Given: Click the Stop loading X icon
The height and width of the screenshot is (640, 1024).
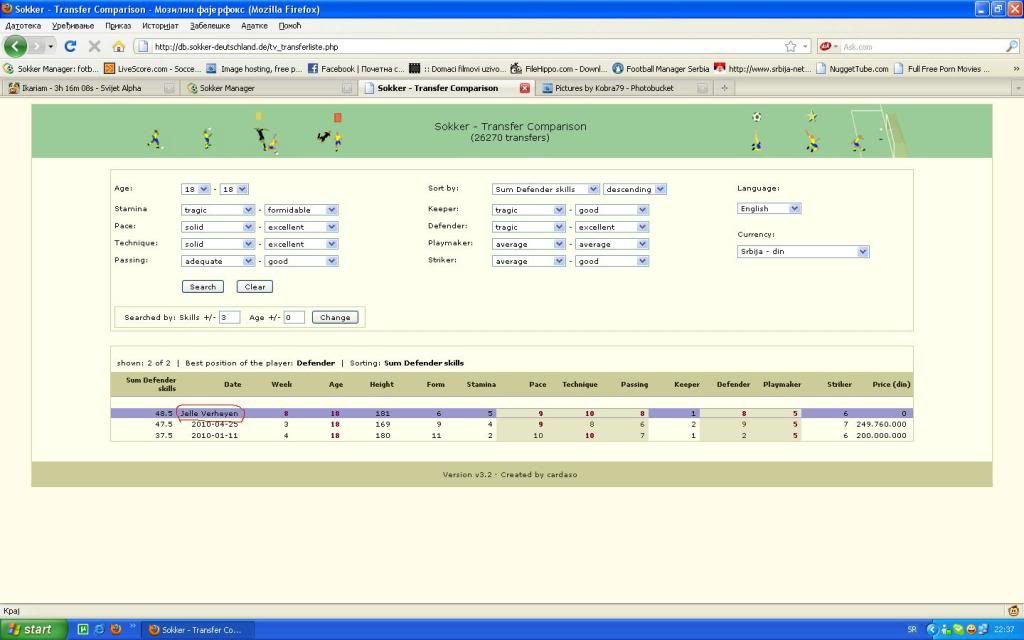Looking at the screenshot, I should 95,46.
